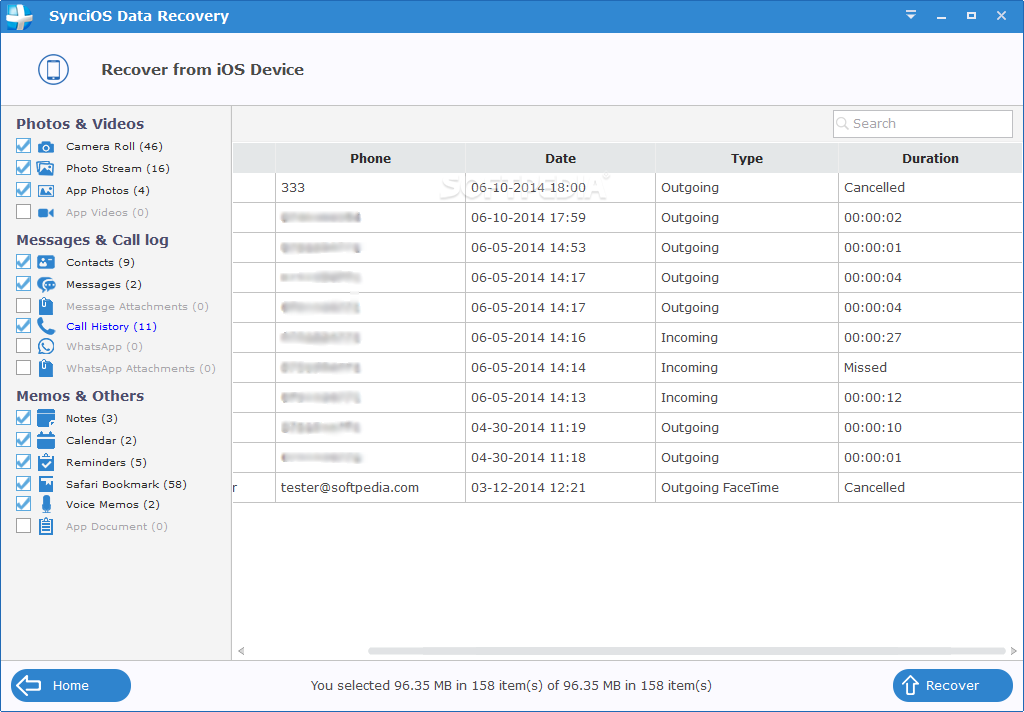The width and height of the screenshot is (1024, 712).
Task: Check the App Videos checkbox
Action: click(24, 212)
